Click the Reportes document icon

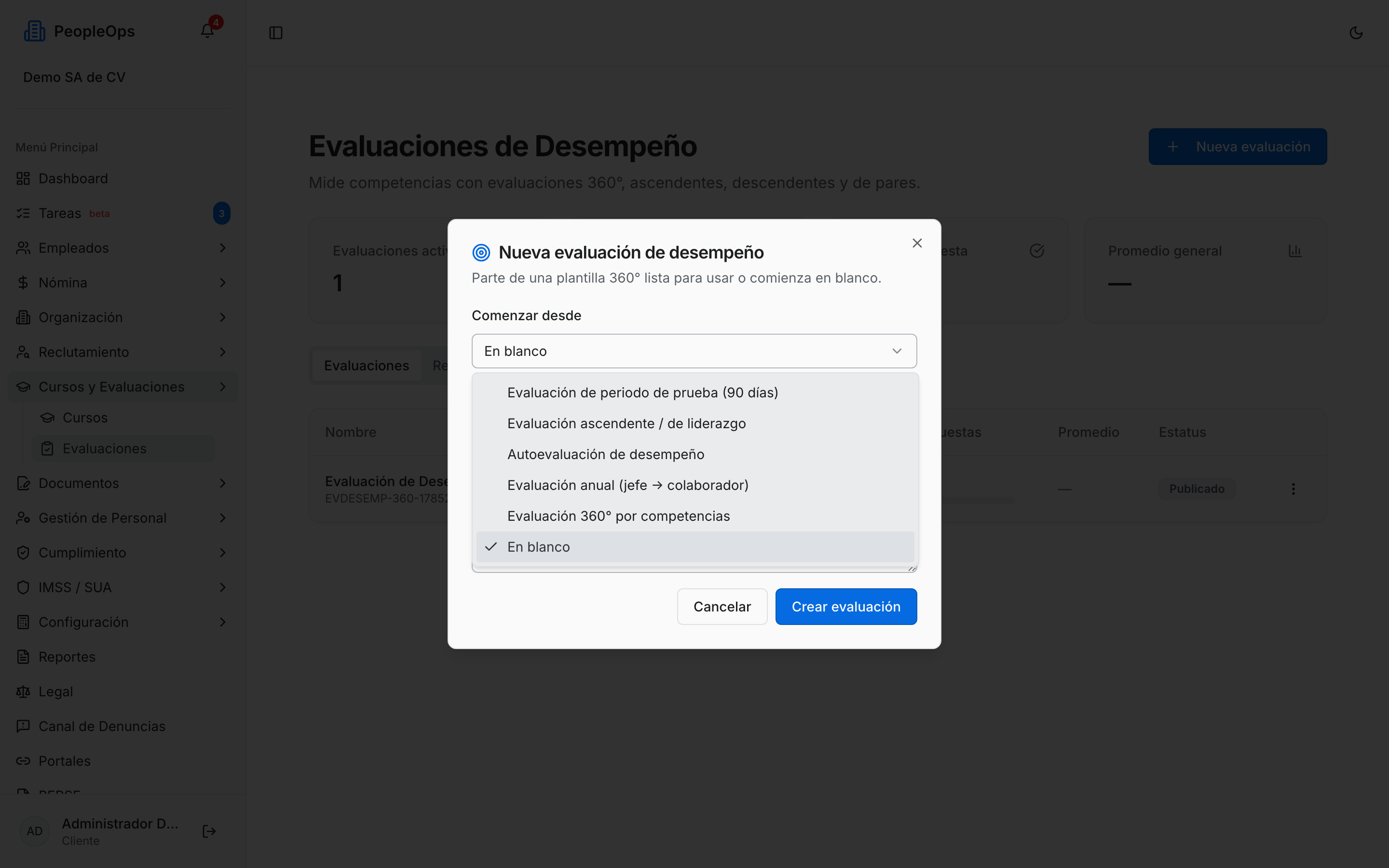pos(23,657)
